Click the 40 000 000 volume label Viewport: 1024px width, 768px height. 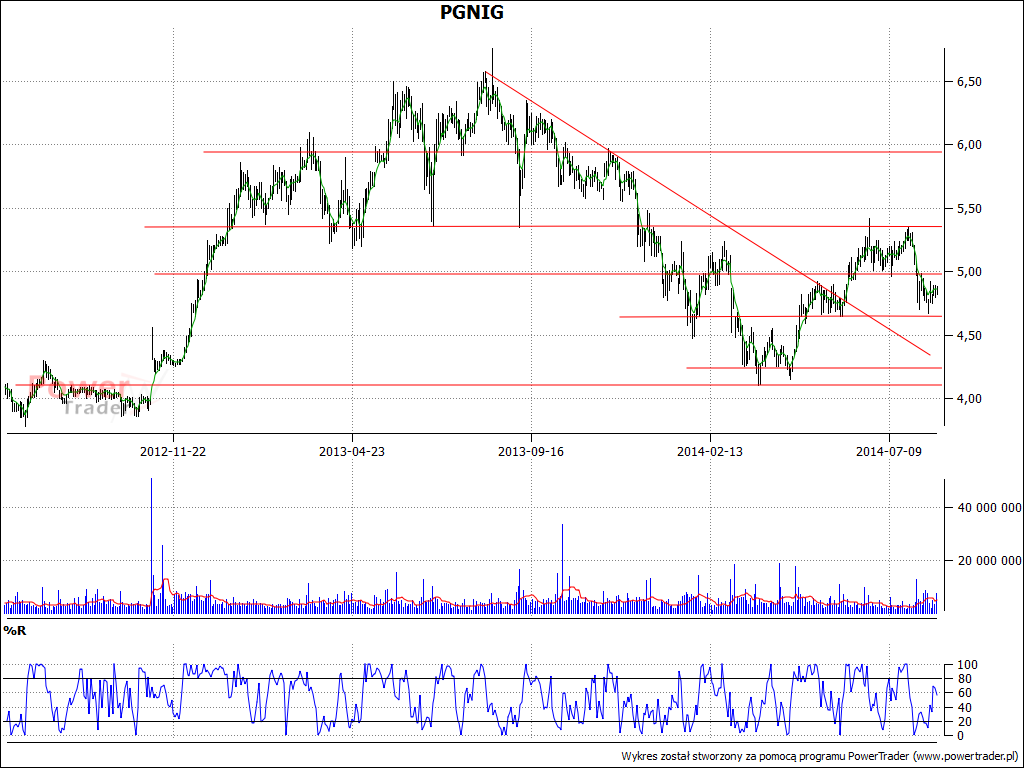[987, 507]
